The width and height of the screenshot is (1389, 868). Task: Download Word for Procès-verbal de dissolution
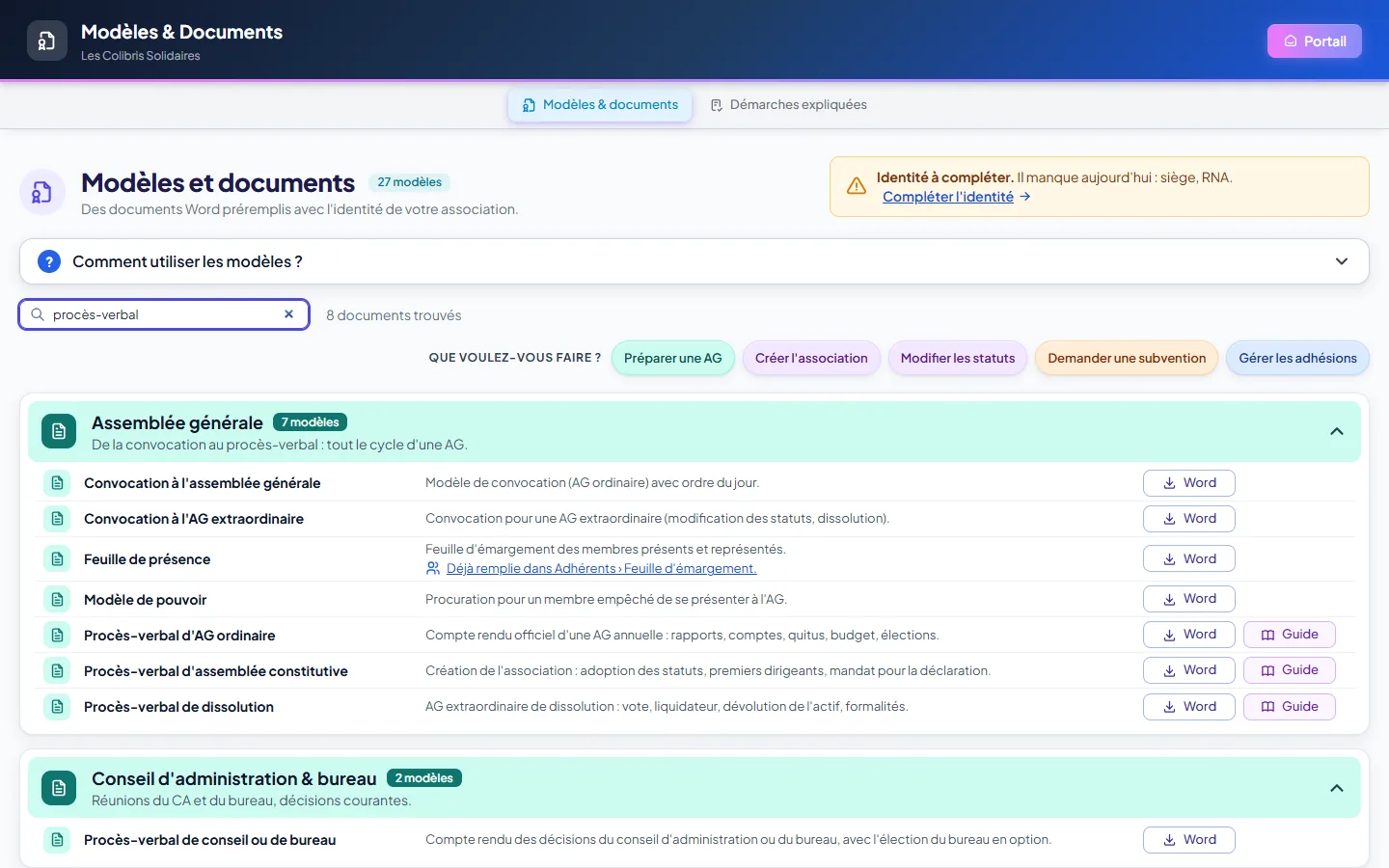pyautogui.click(x=1188, y=707)
